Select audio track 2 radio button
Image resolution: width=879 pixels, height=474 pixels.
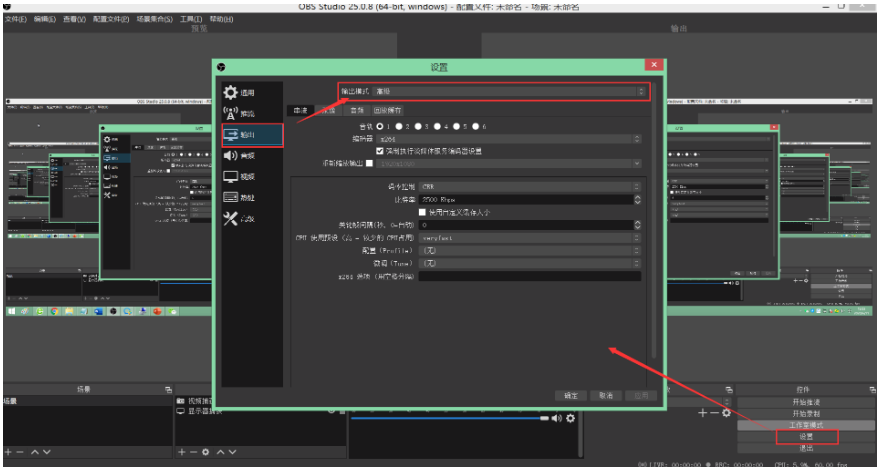click(399, 127)
